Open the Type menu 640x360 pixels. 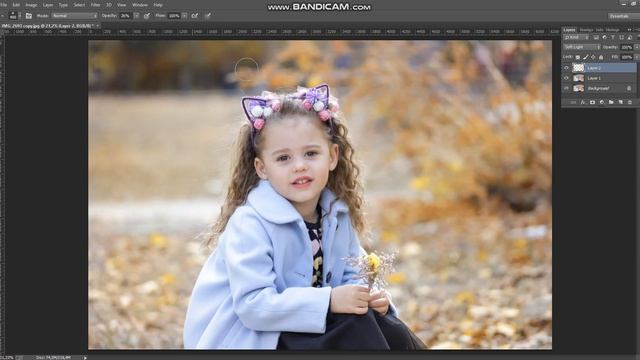pyautogui.click(x=63, y=5)
